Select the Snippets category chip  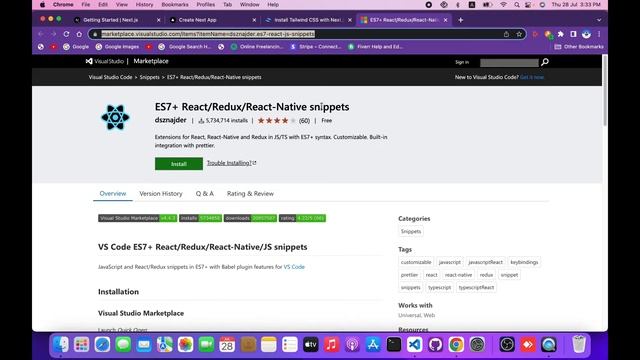411,231
